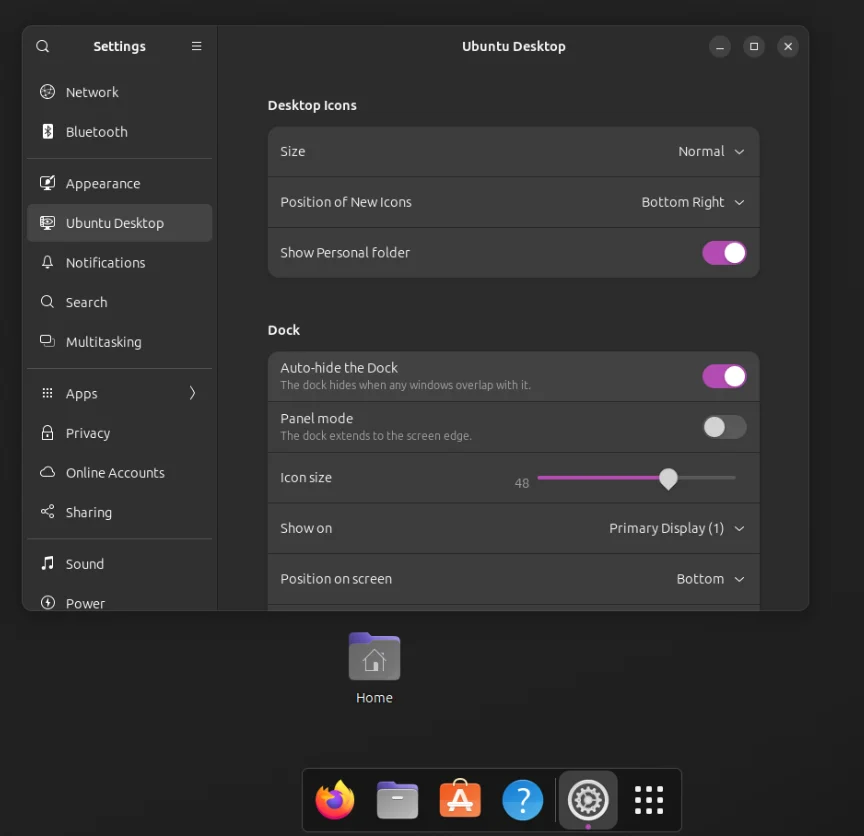864x836 pixels.
Task: Select Multitasking in the sidebar
Action: [x=120, y=342]
